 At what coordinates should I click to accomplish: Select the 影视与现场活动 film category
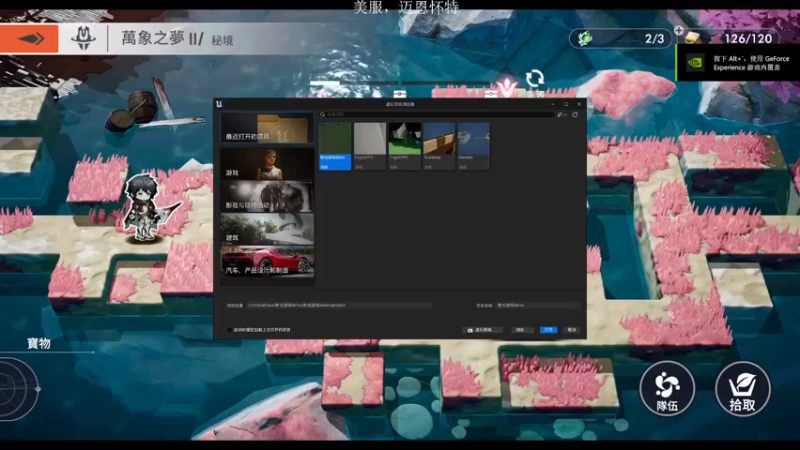tap(267, 196)
